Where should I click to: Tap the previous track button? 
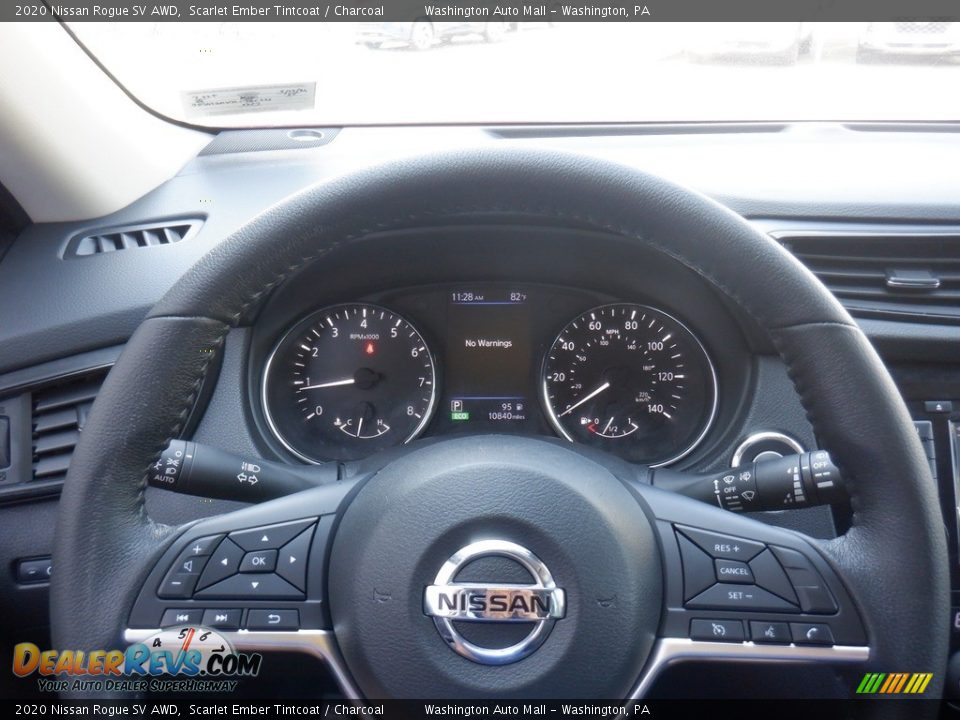pyautogui.click(x=182, y=618)
